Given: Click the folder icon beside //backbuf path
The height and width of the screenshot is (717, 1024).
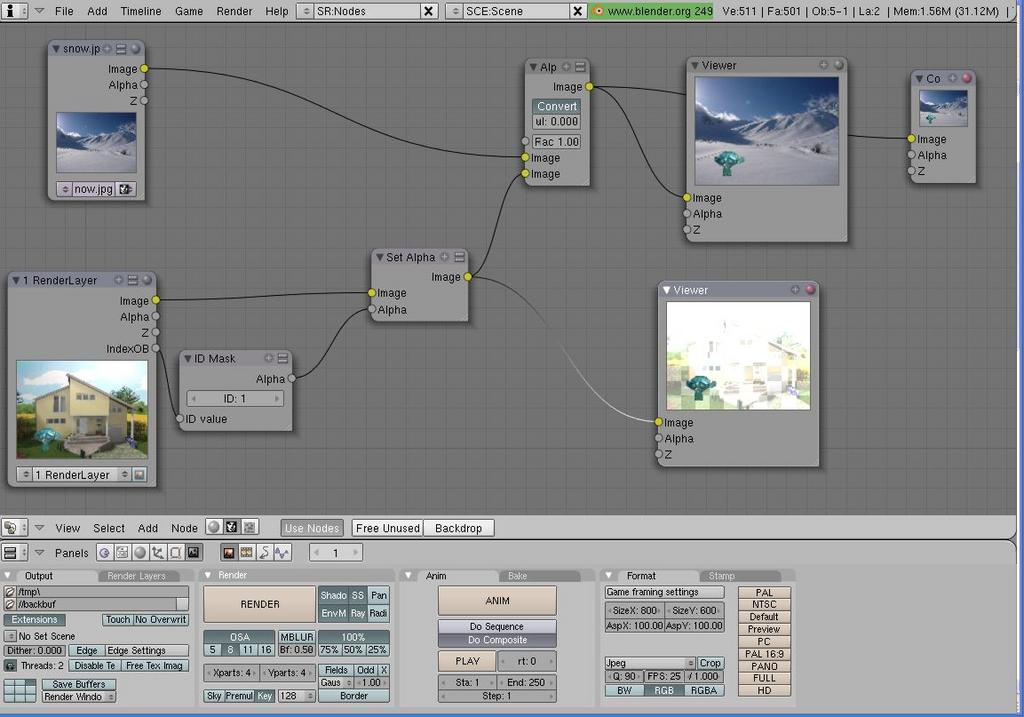Looking at the screenshot, I should pyautogui.click(x=10, y=604).
